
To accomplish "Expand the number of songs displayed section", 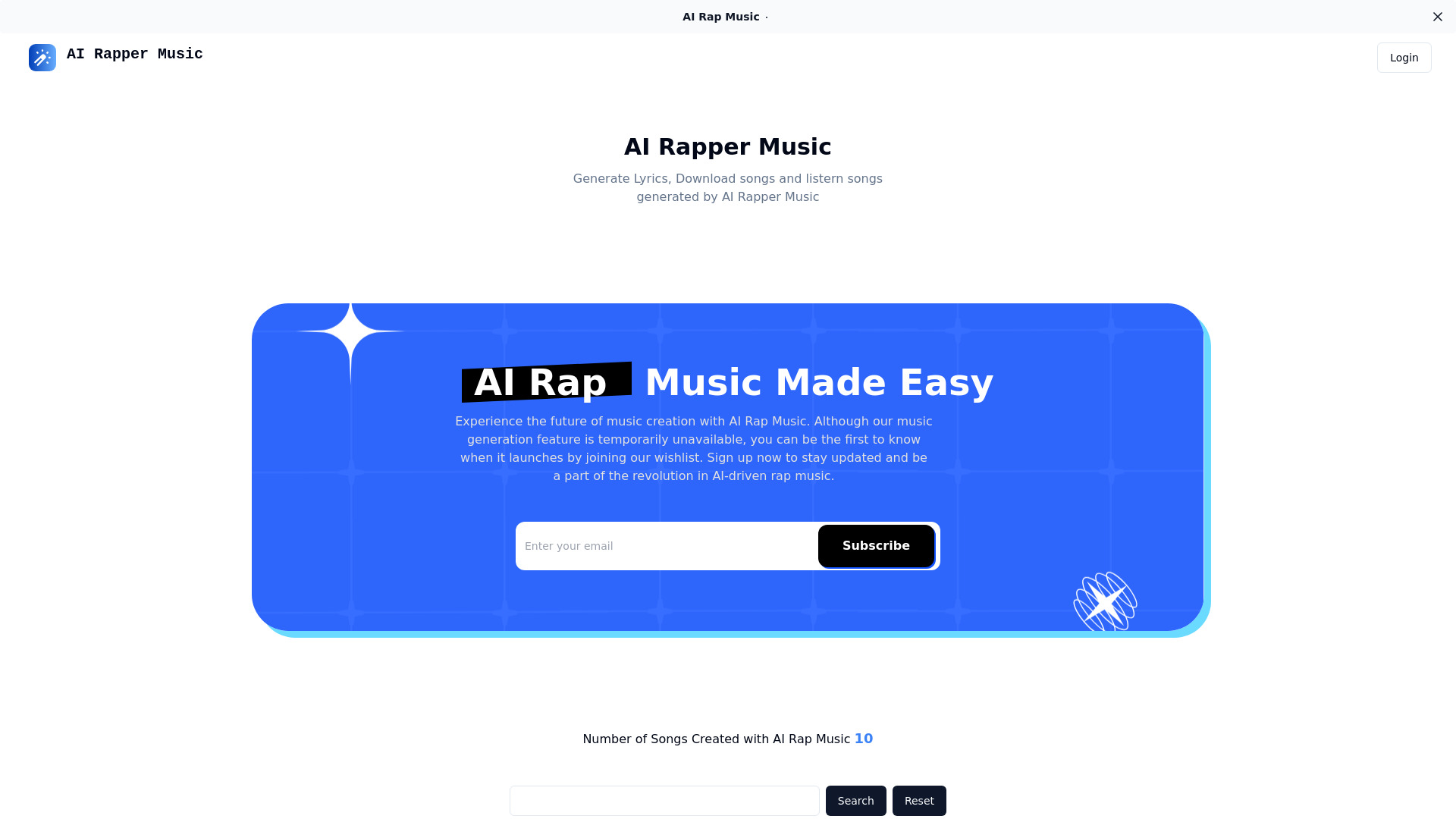I will coord(863,738).
